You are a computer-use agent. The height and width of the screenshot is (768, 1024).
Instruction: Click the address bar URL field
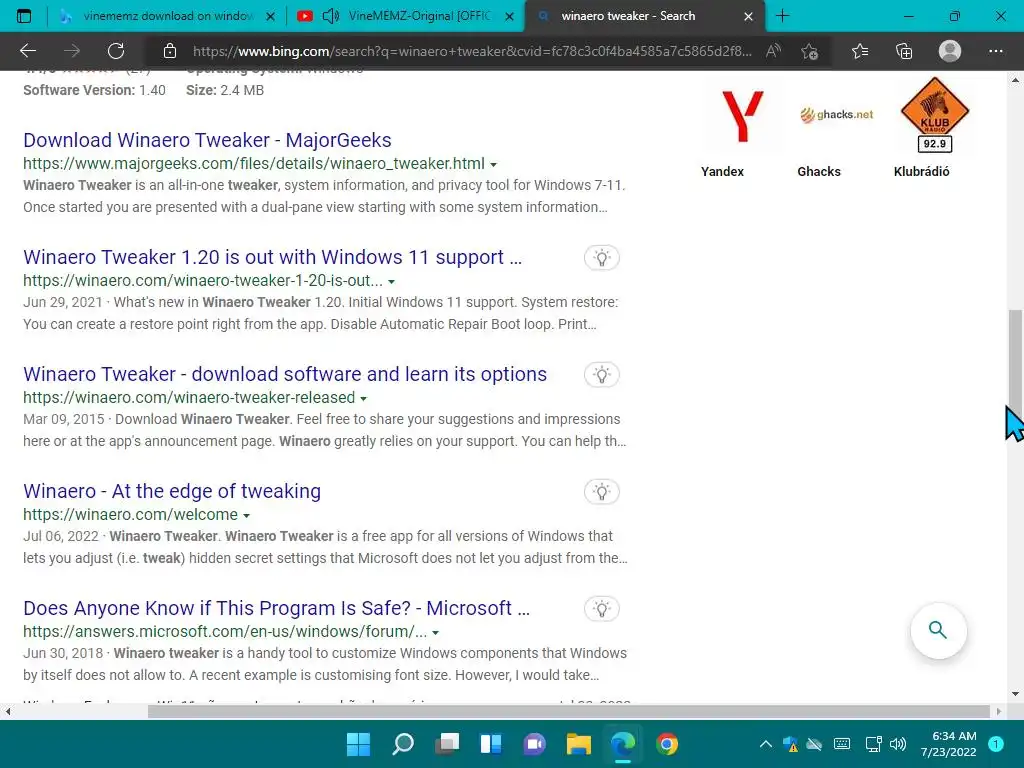tap(472, 51)
